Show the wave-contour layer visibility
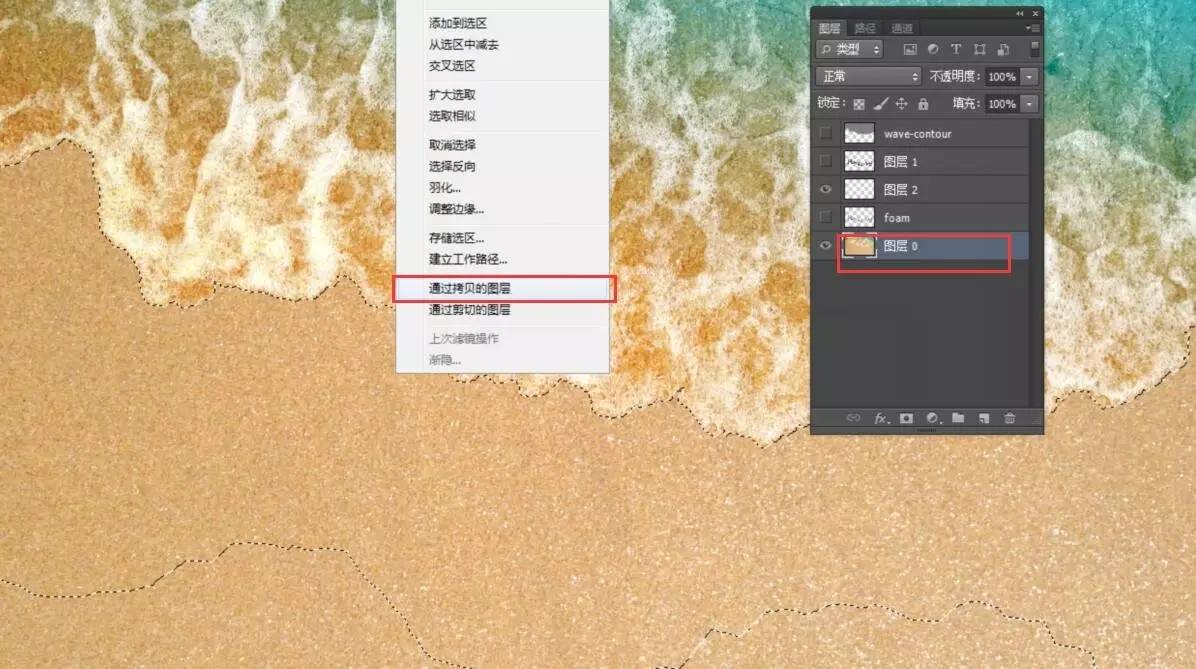 [x=825, y=134]
